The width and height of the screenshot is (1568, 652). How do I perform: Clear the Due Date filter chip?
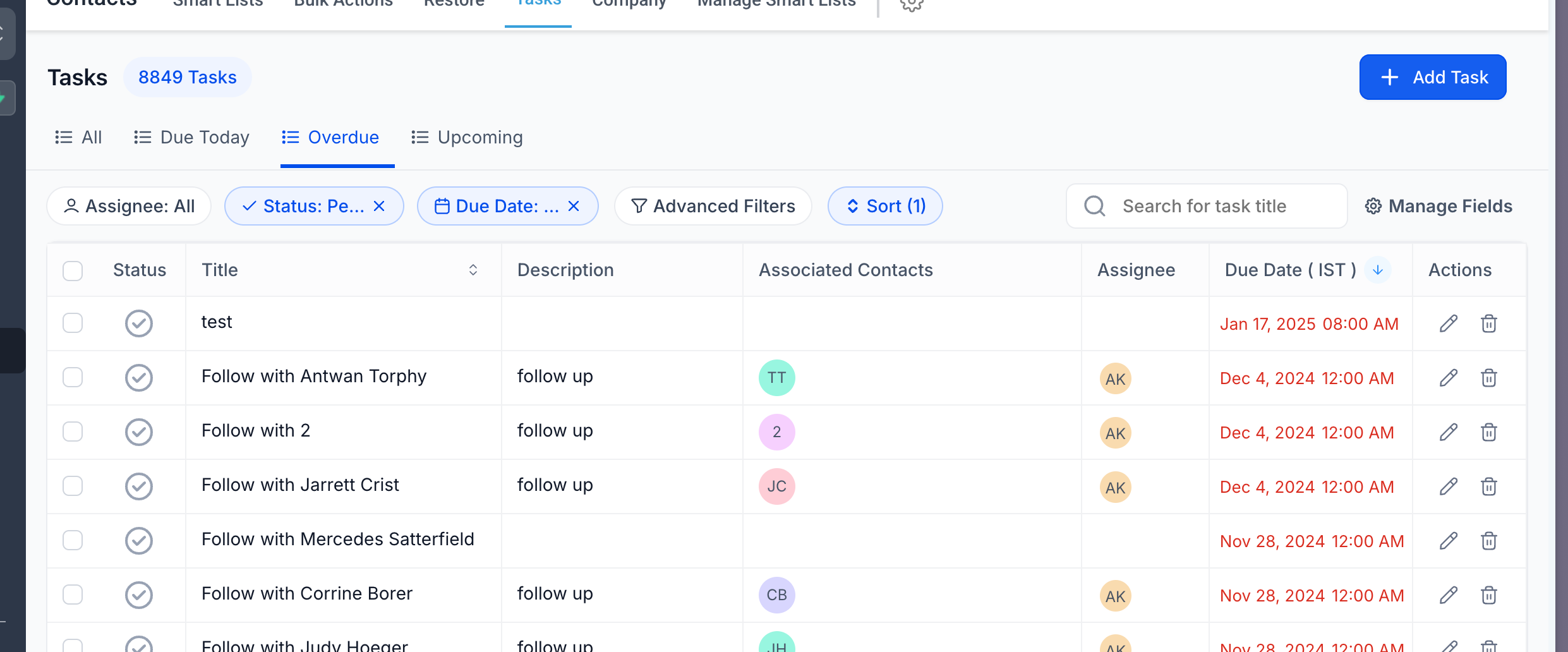tap(574, 206)
